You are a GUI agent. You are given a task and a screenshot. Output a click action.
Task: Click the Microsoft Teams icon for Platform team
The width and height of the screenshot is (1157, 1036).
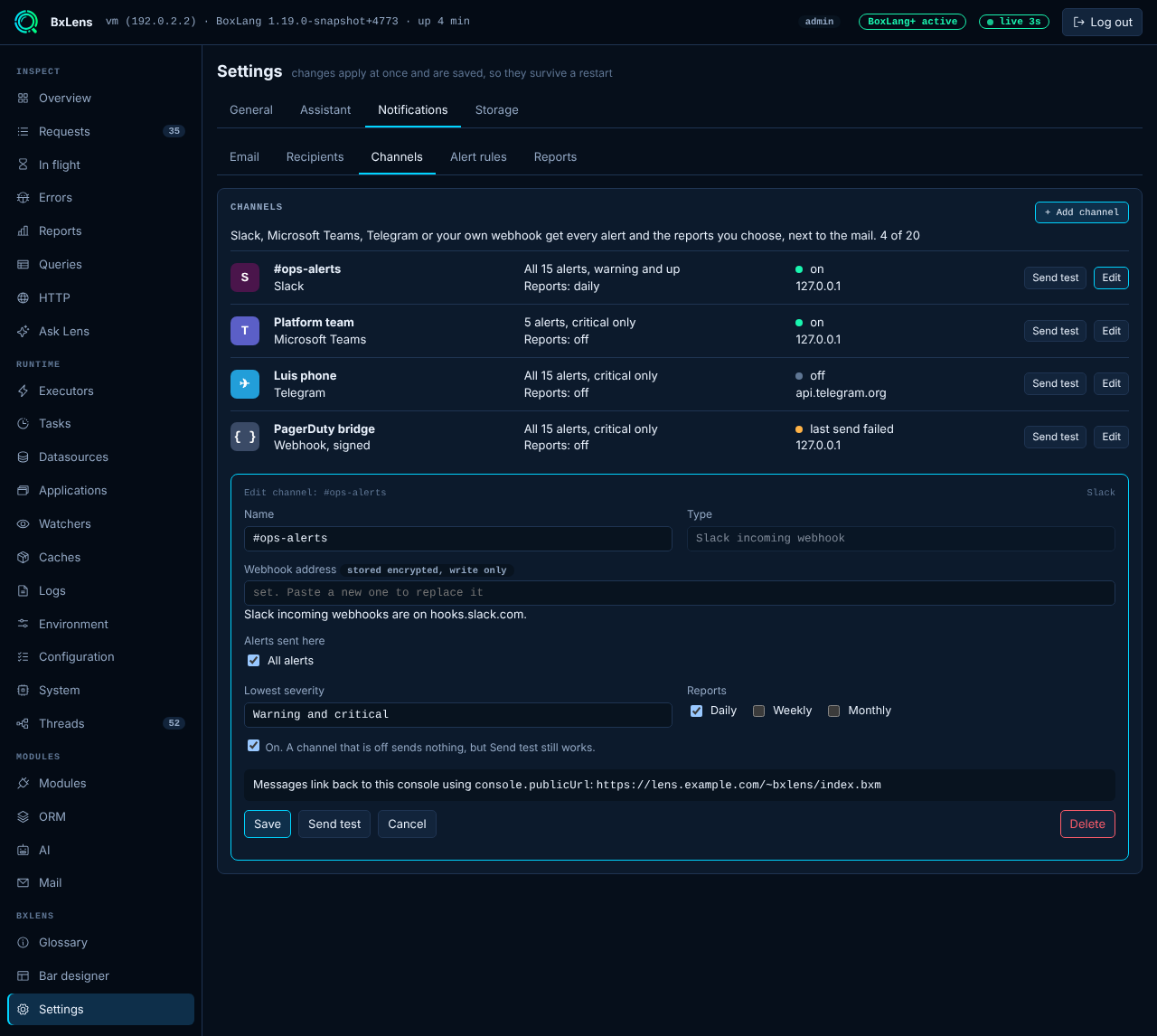pos(245,331)
